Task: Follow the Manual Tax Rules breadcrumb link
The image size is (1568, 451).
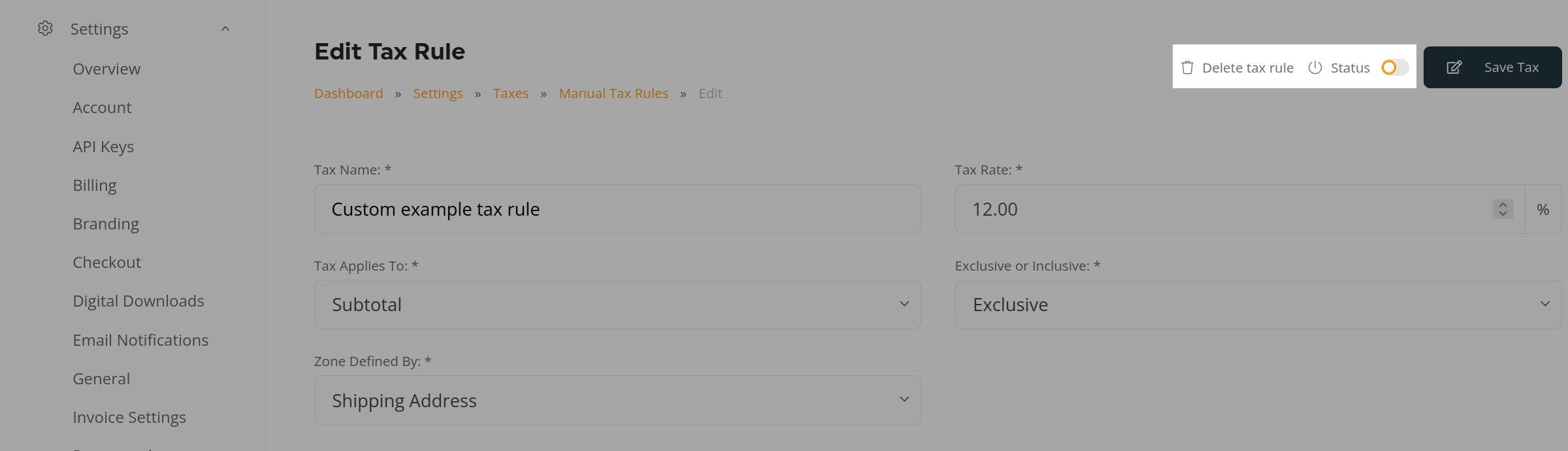Action: coord(613,93)
